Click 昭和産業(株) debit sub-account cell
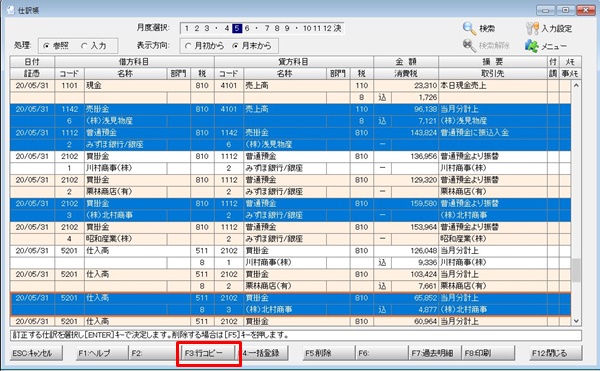 126,239
